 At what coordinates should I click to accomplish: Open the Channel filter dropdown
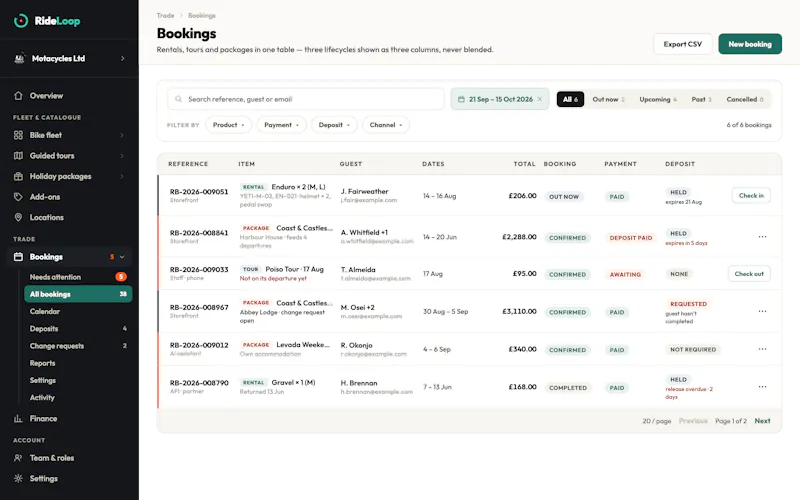click(x=386, y=125)
